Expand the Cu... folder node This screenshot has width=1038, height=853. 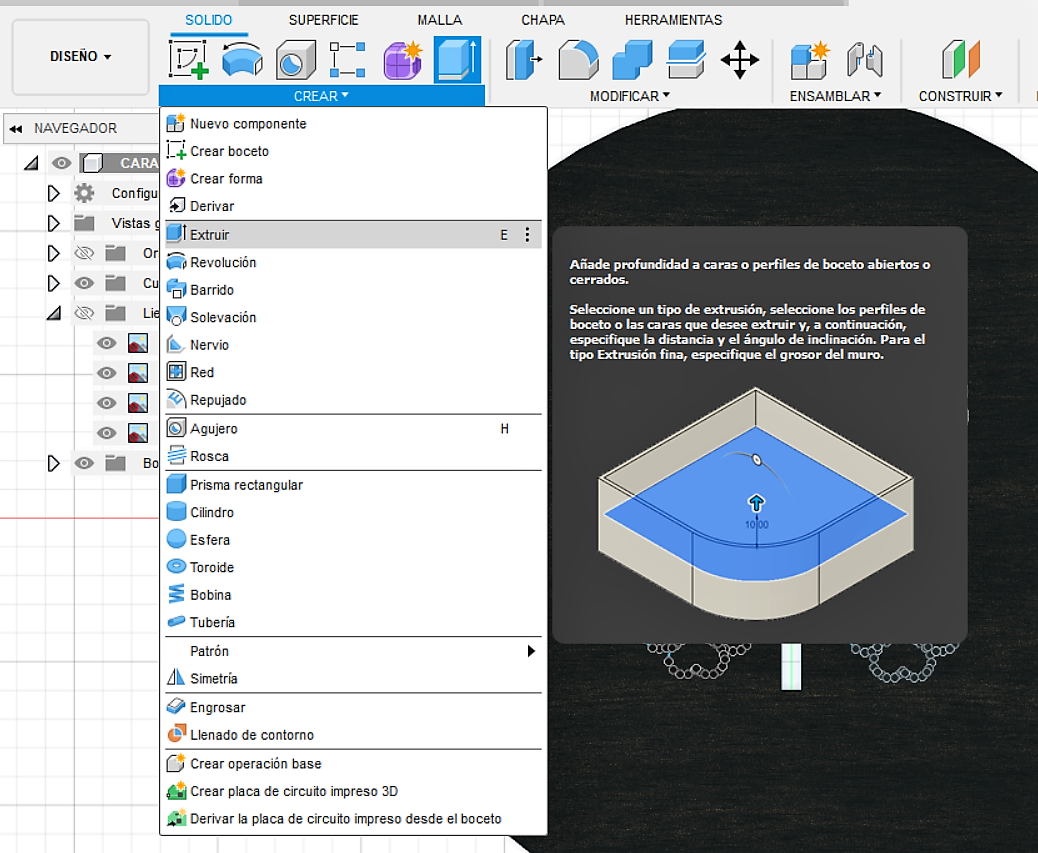click(x=54, y=283)
